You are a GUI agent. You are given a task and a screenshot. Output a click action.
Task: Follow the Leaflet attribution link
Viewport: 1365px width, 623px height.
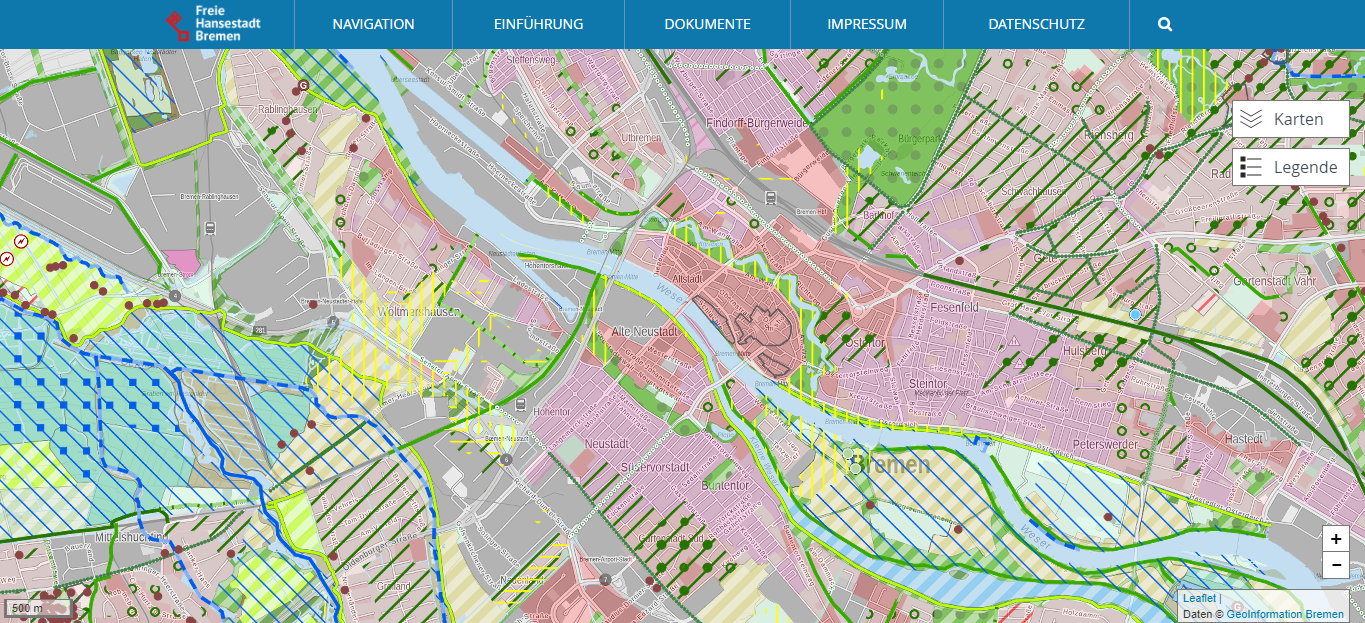(1199, 598)
